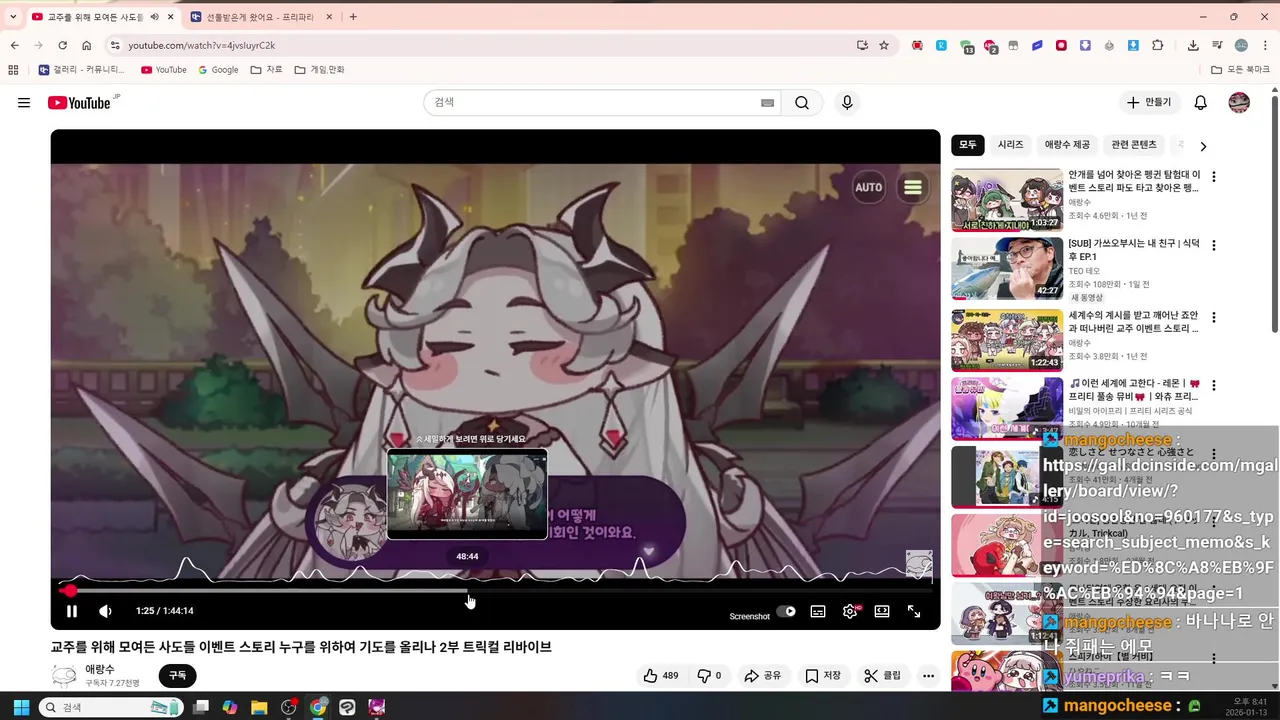Reload the page
Image resolution: width=1280 pixels, height=720 pixels.
click(x=63, y=45)
